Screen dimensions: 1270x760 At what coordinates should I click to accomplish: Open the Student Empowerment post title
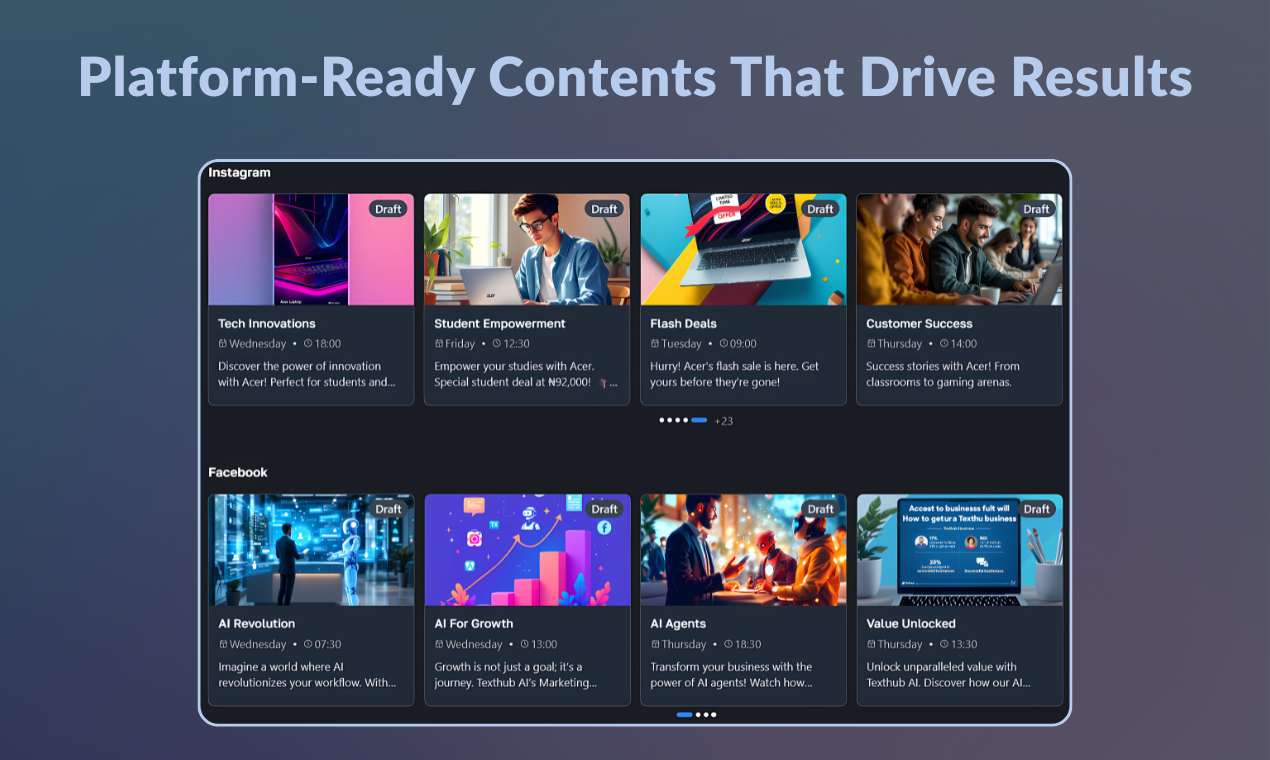(x=500, y=324)
